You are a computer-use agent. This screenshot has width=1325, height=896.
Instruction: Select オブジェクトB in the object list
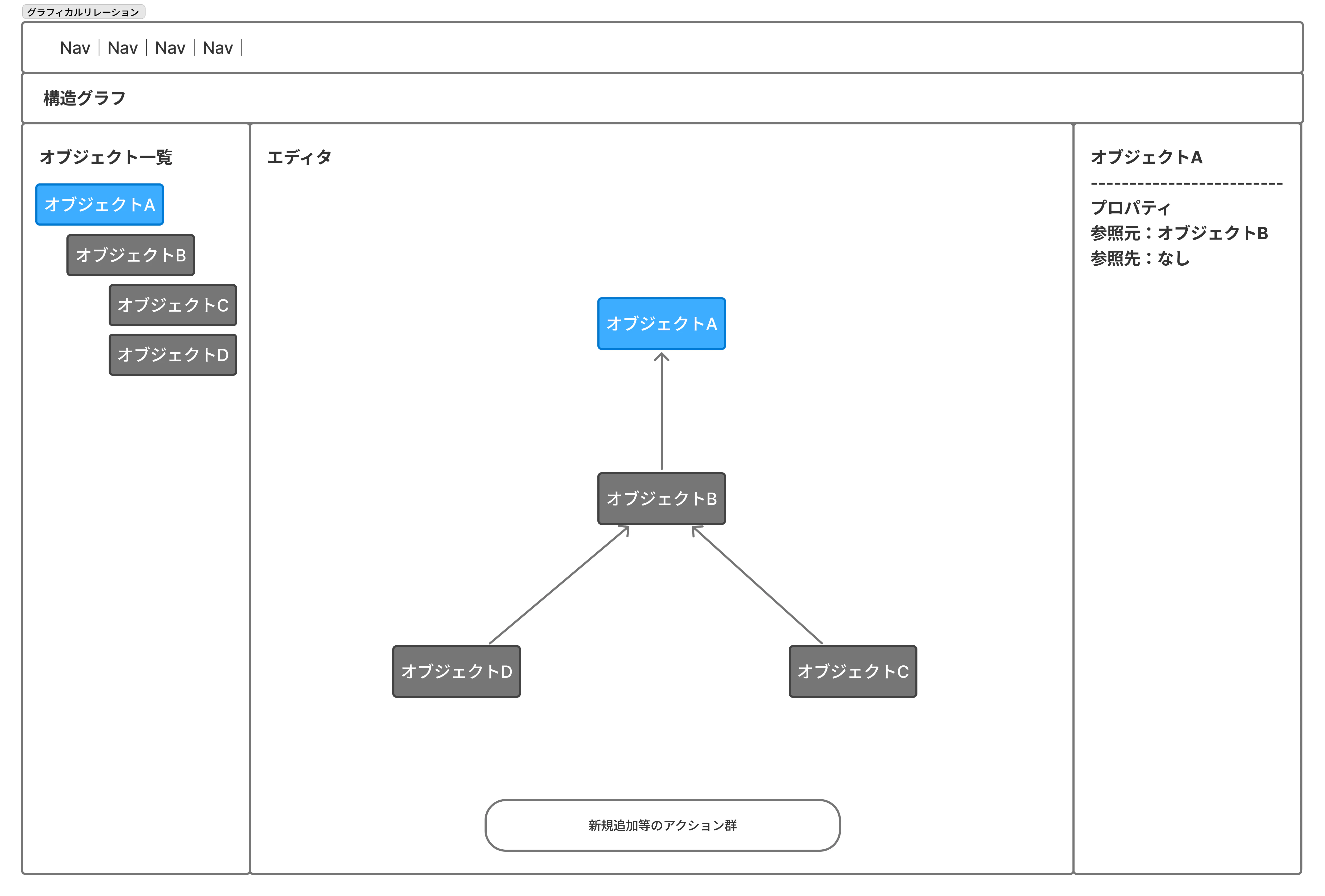130,255
